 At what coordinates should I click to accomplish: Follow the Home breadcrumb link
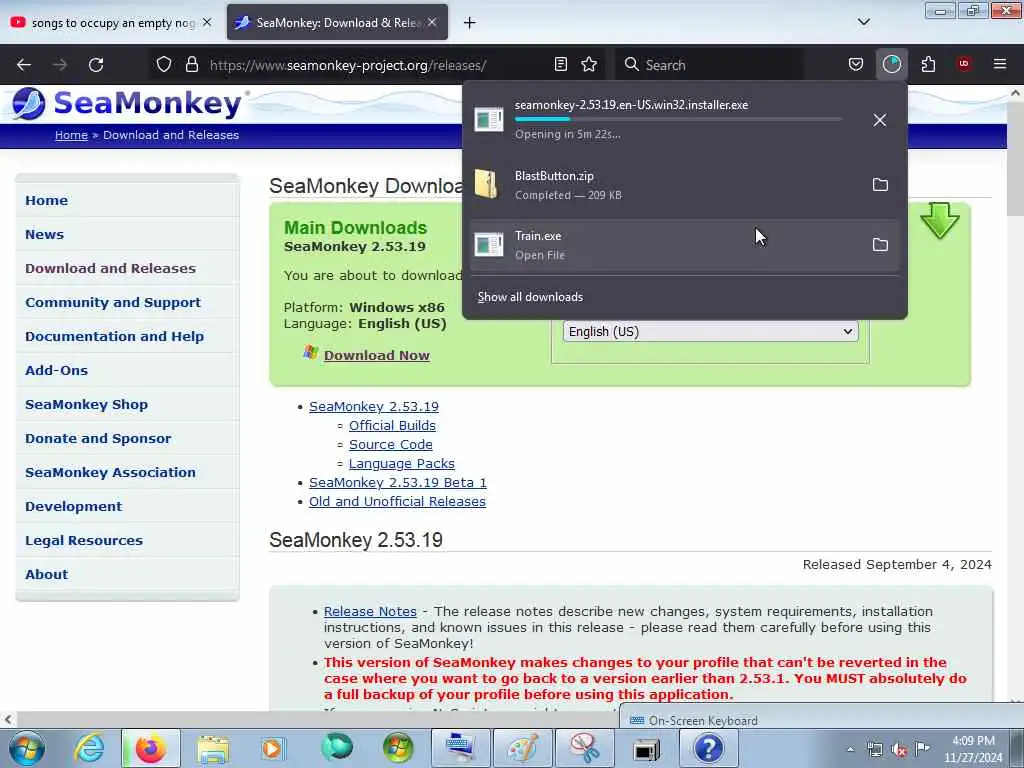[71, 135]
